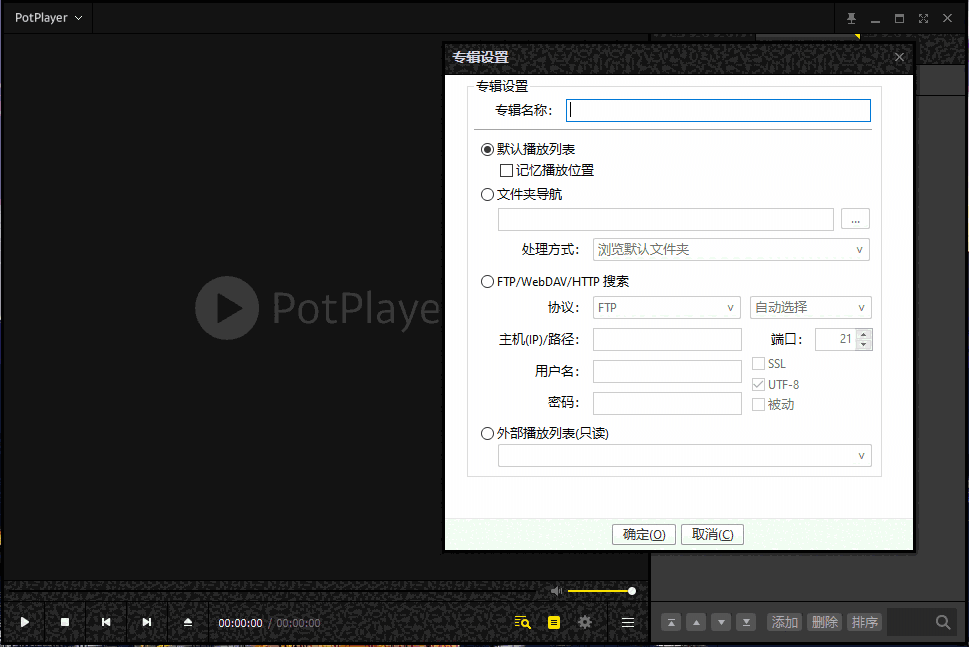Open the hamburger menu in control bar
Viewport: 969px width, 647px height.
coord(628,622)
